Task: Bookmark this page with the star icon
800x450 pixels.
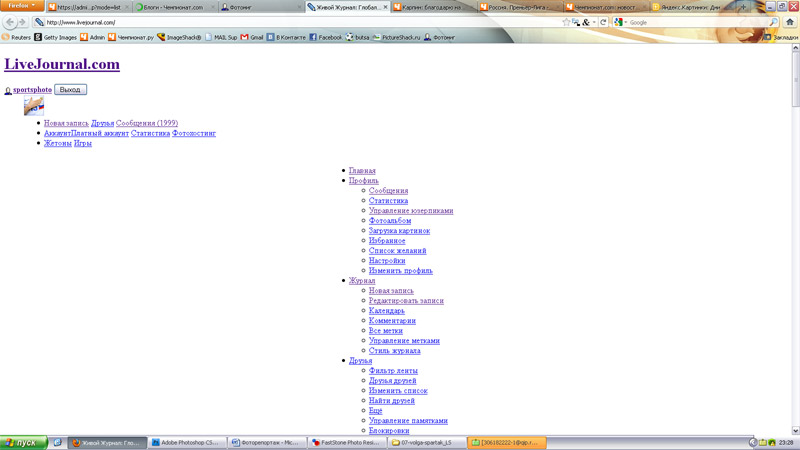Action: (x=566, y=22)
